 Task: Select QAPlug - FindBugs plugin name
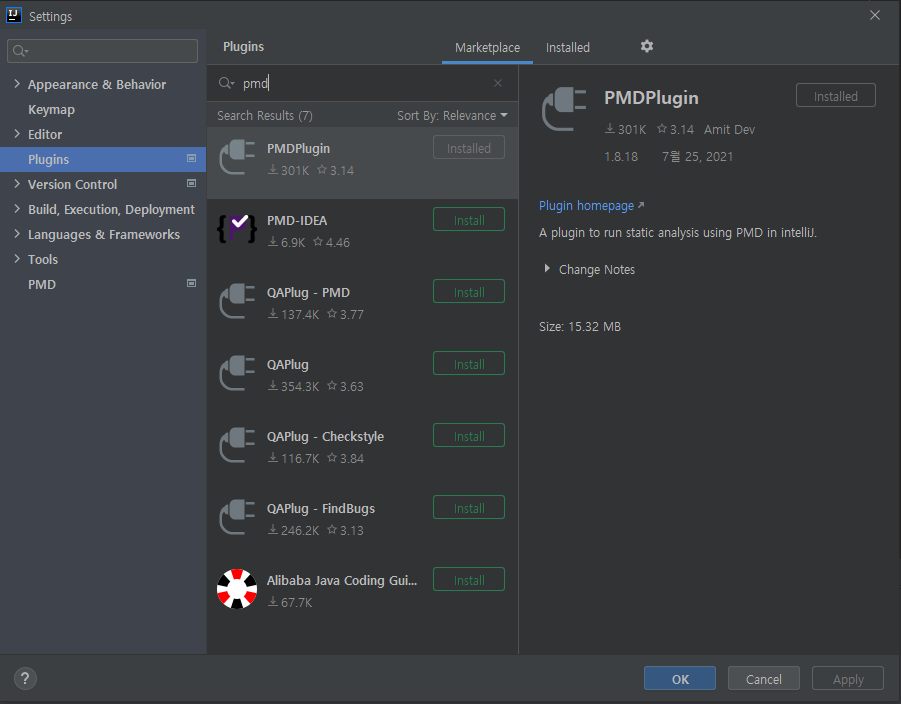(x=321, y=509)
